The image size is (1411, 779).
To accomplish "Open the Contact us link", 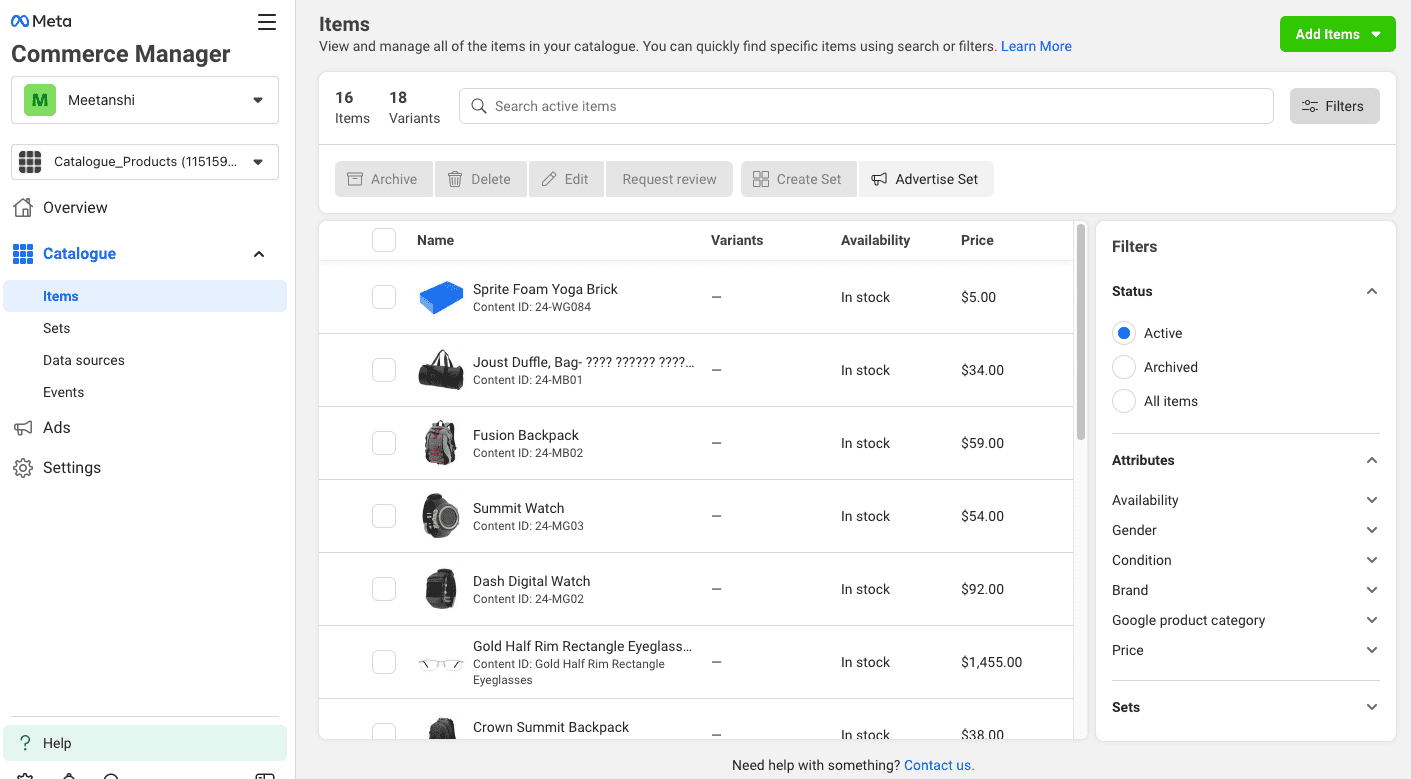I will pyautogui.click(x=939, y=765).
